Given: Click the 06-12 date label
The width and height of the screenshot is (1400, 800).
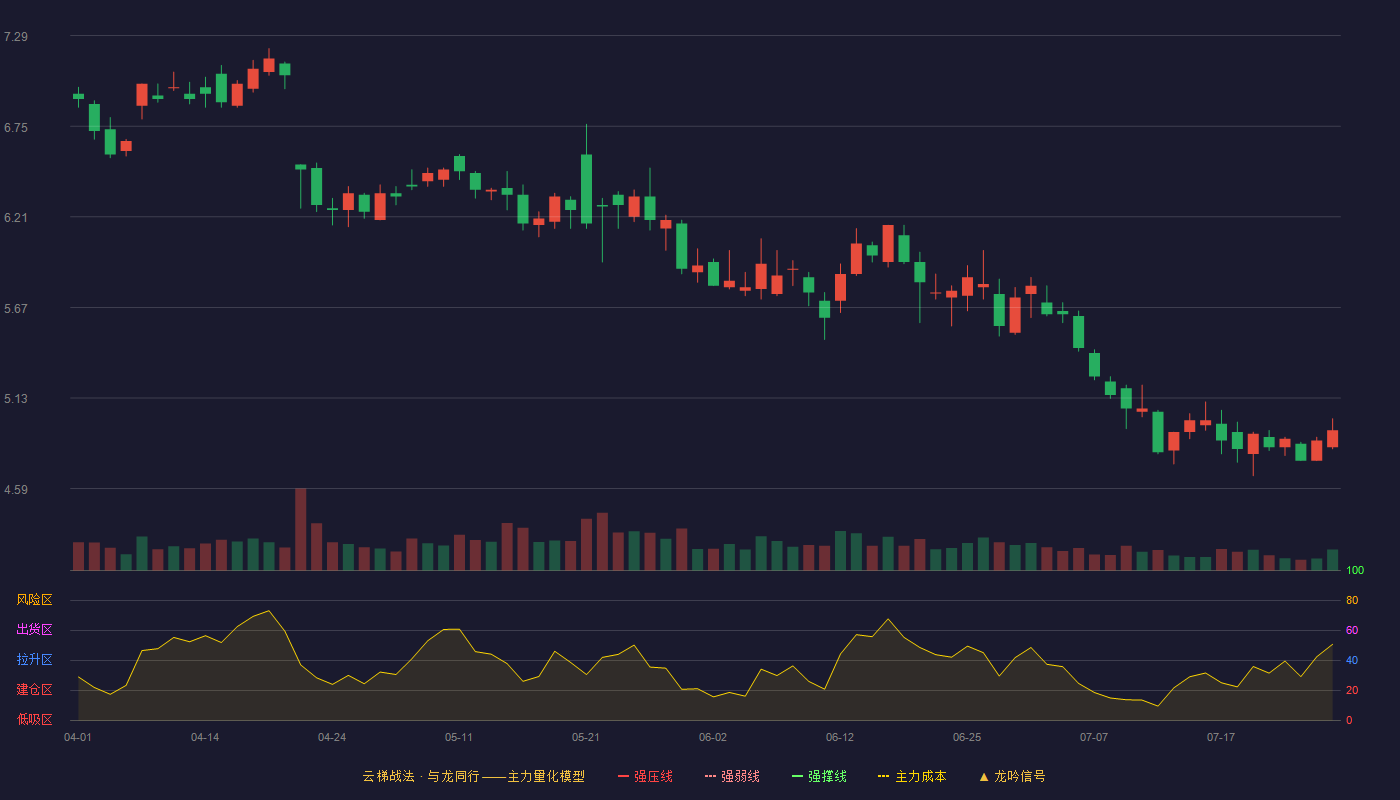Looking at the screenshot, I should (840, 737).
